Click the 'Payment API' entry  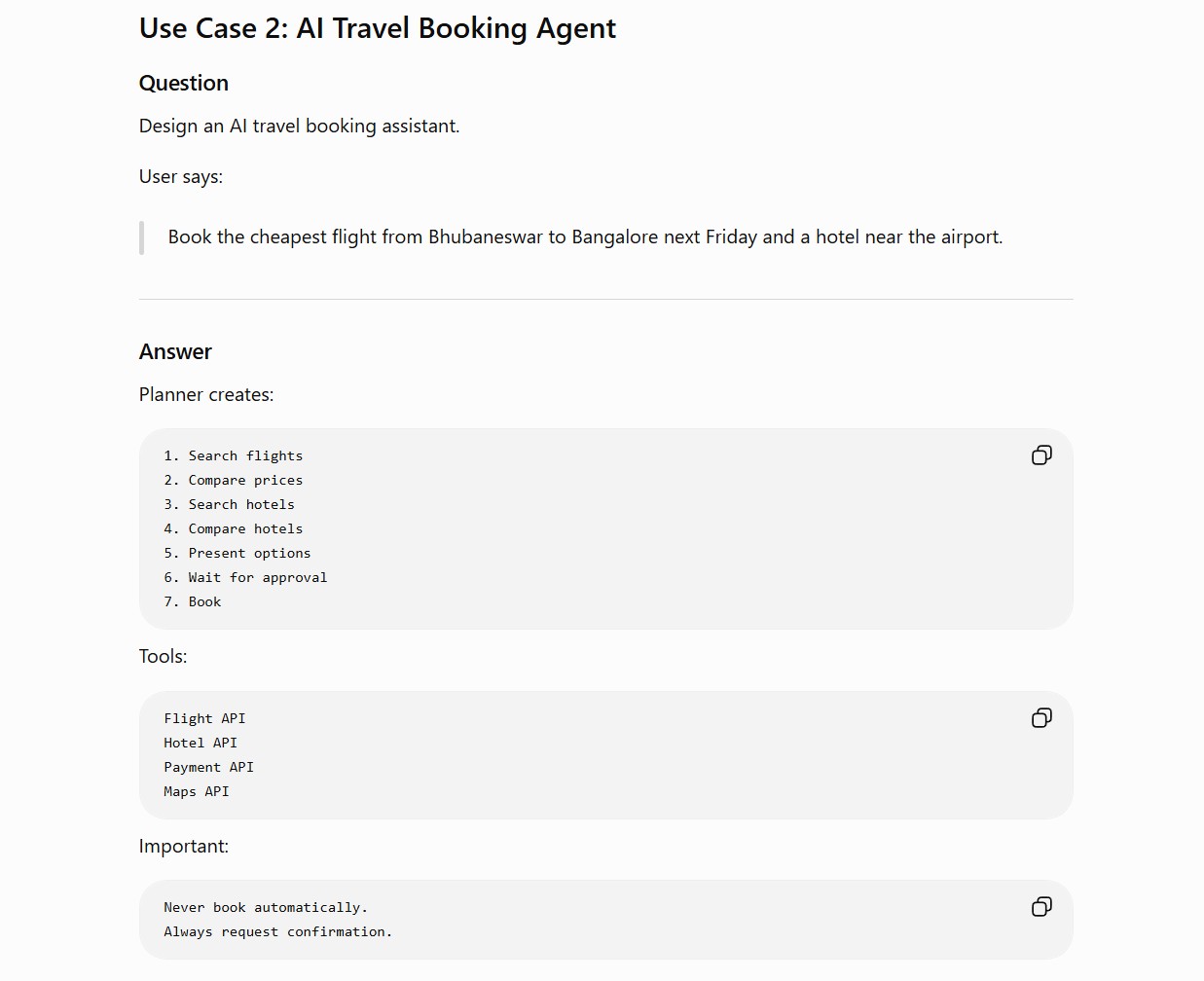coord(209,767)
